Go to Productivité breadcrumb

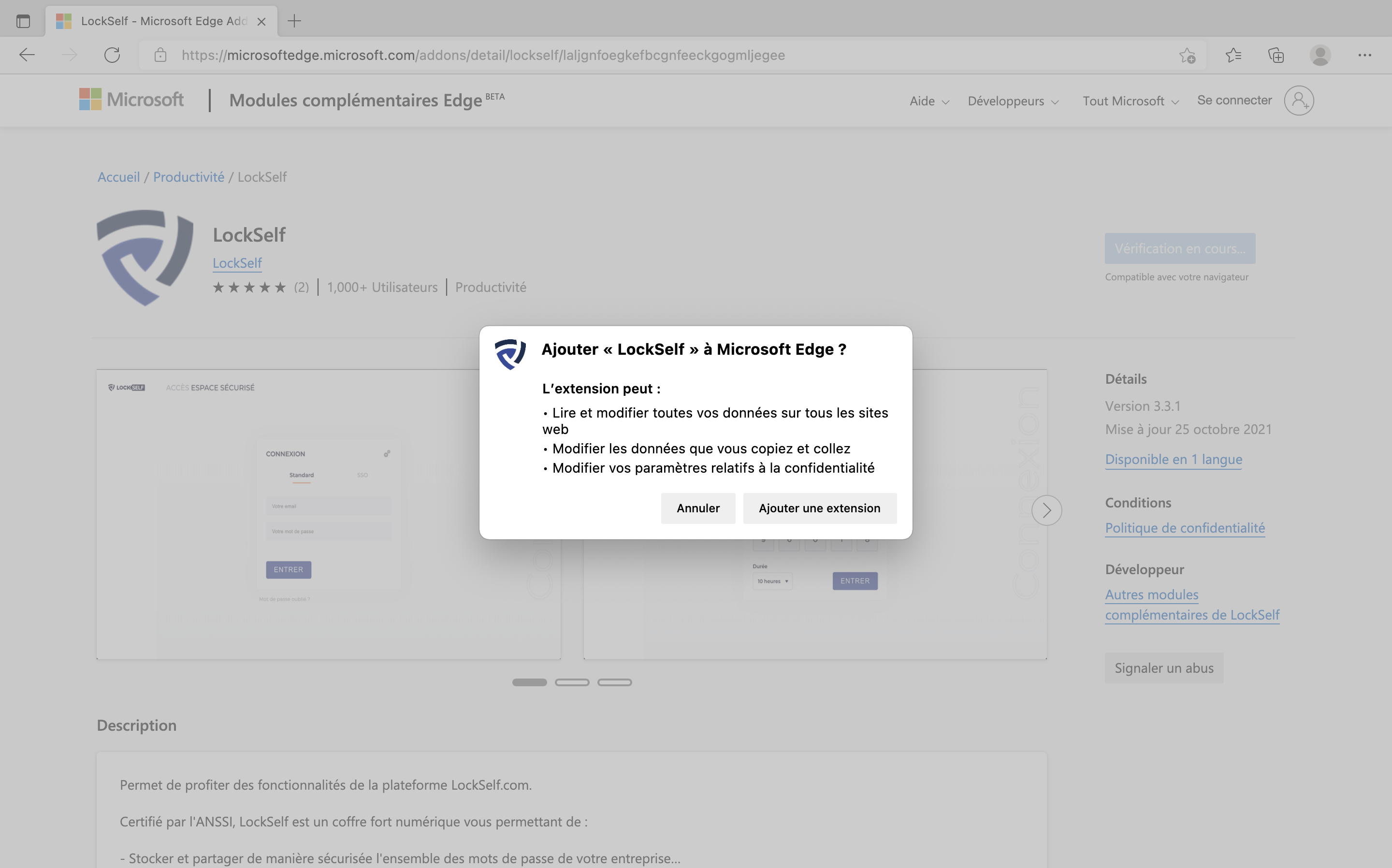pos(188,177)
